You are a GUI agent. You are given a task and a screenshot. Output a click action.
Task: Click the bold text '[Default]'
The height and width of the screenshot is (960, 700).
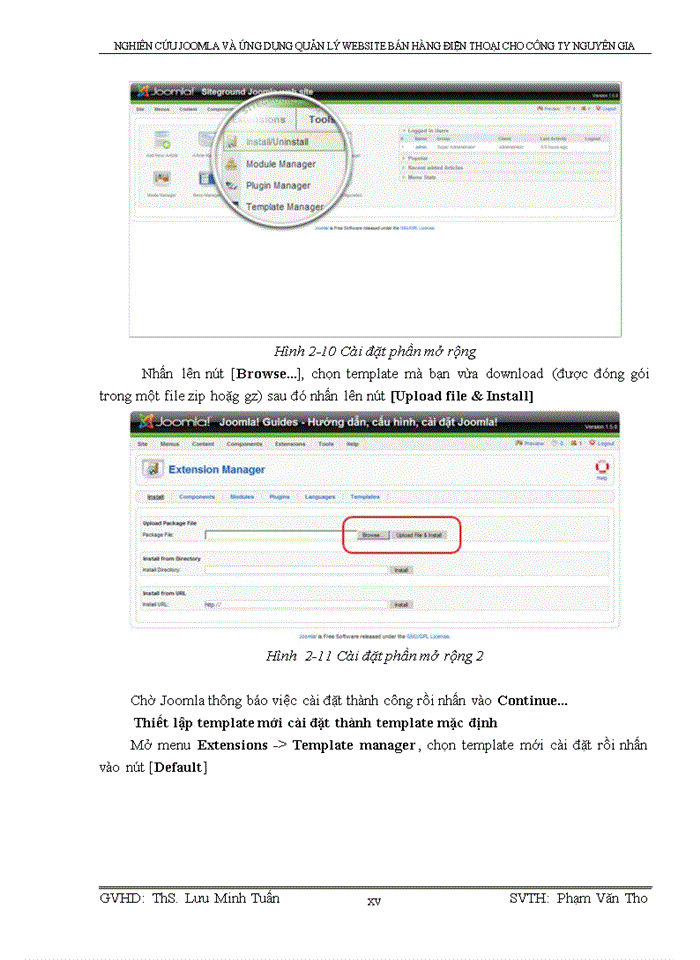[178, 768]
